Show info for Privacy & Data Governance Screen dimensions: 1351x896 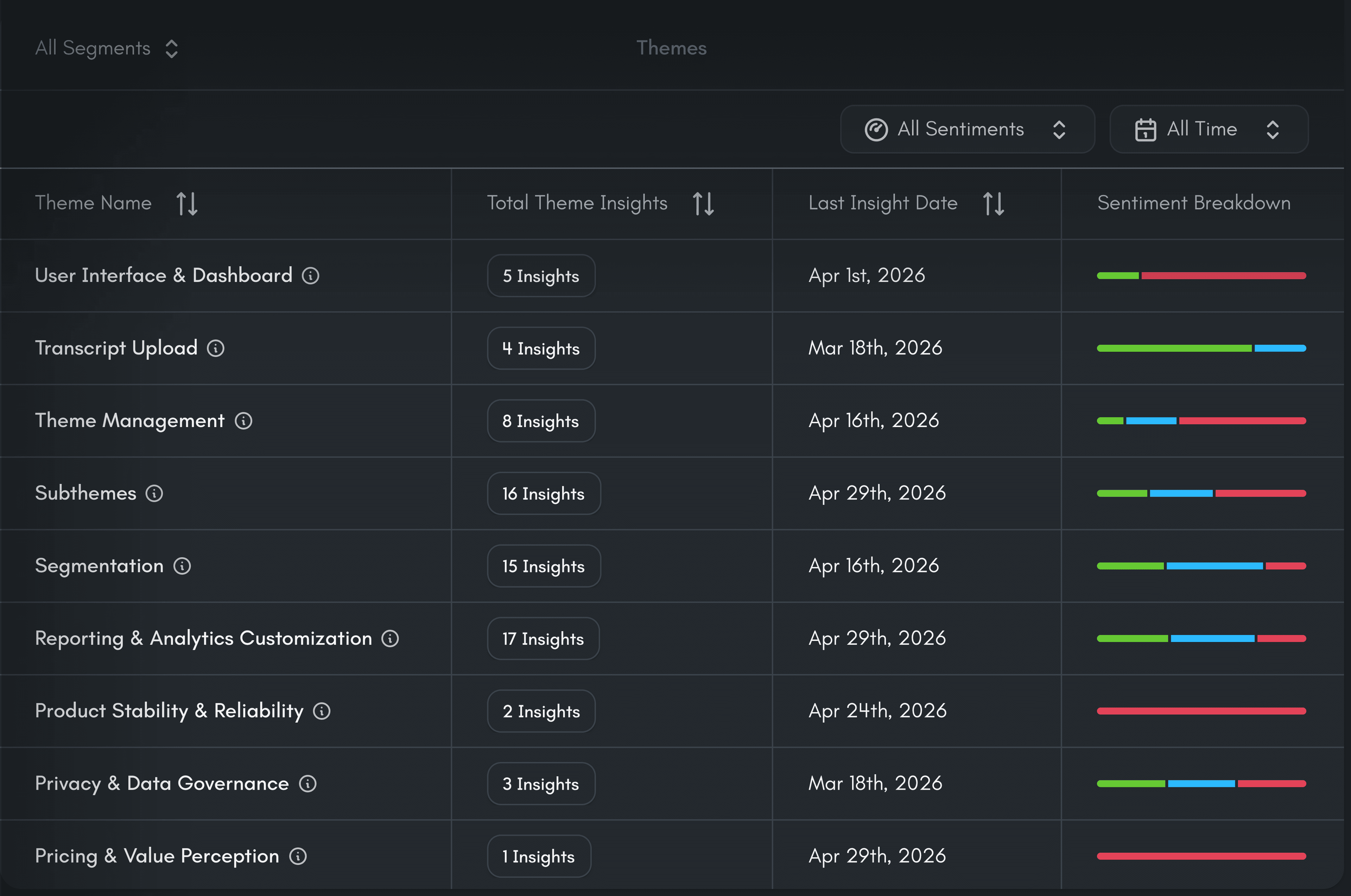pos(307,784)
